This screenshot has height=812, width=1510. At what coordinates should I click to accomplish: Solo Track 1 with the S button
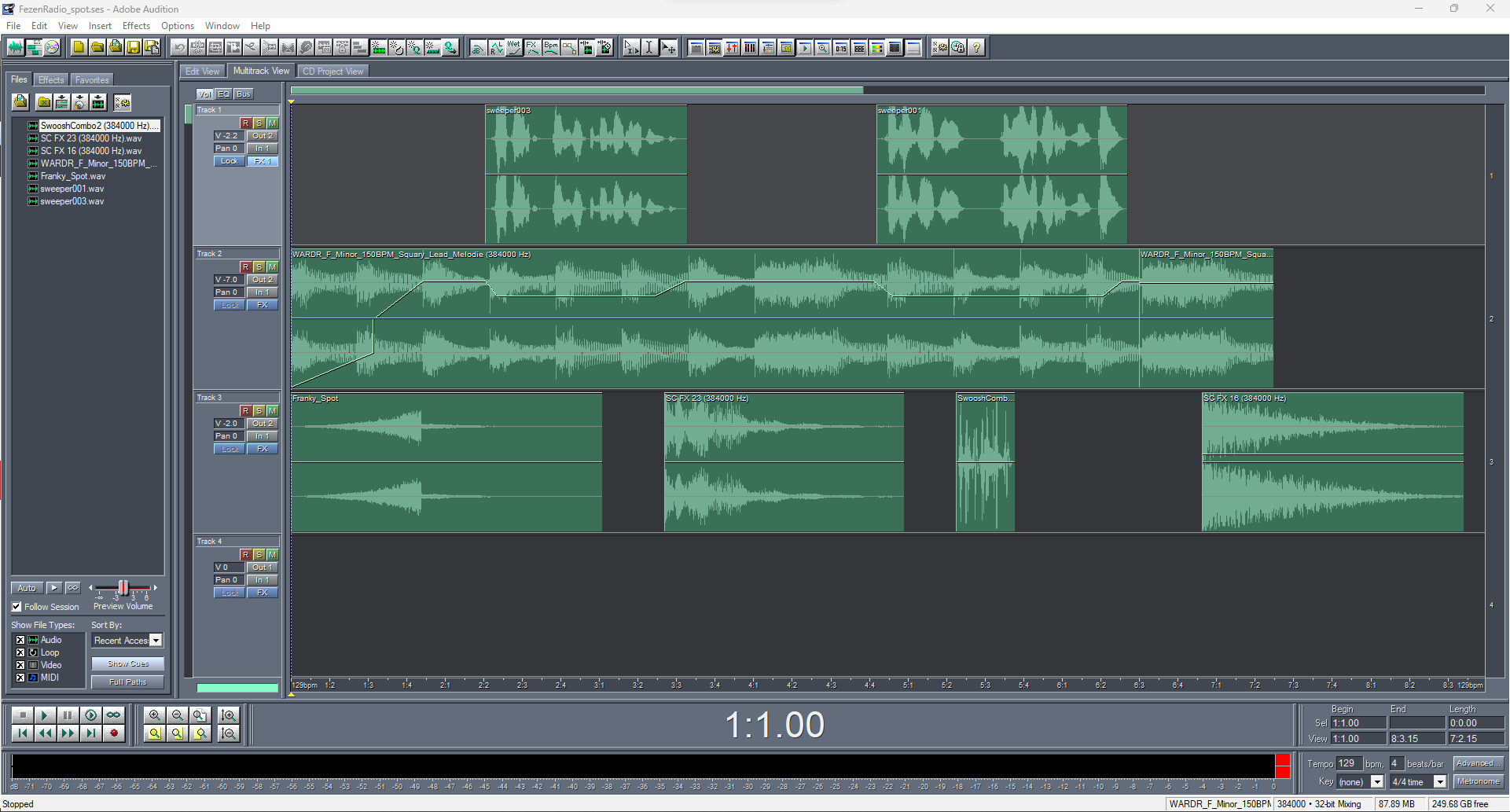click(x=259, y=123)
